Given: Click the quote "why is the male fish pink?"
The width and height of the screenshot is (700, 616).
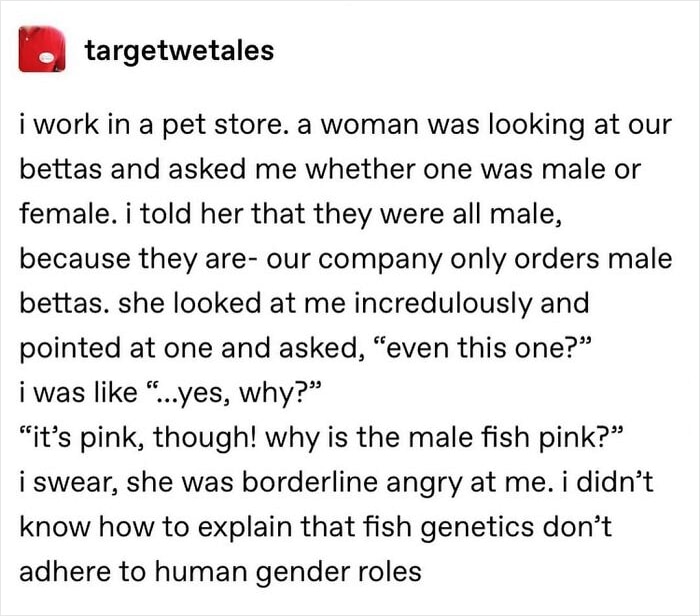Looking at the screenshot, I should point(443,437).
